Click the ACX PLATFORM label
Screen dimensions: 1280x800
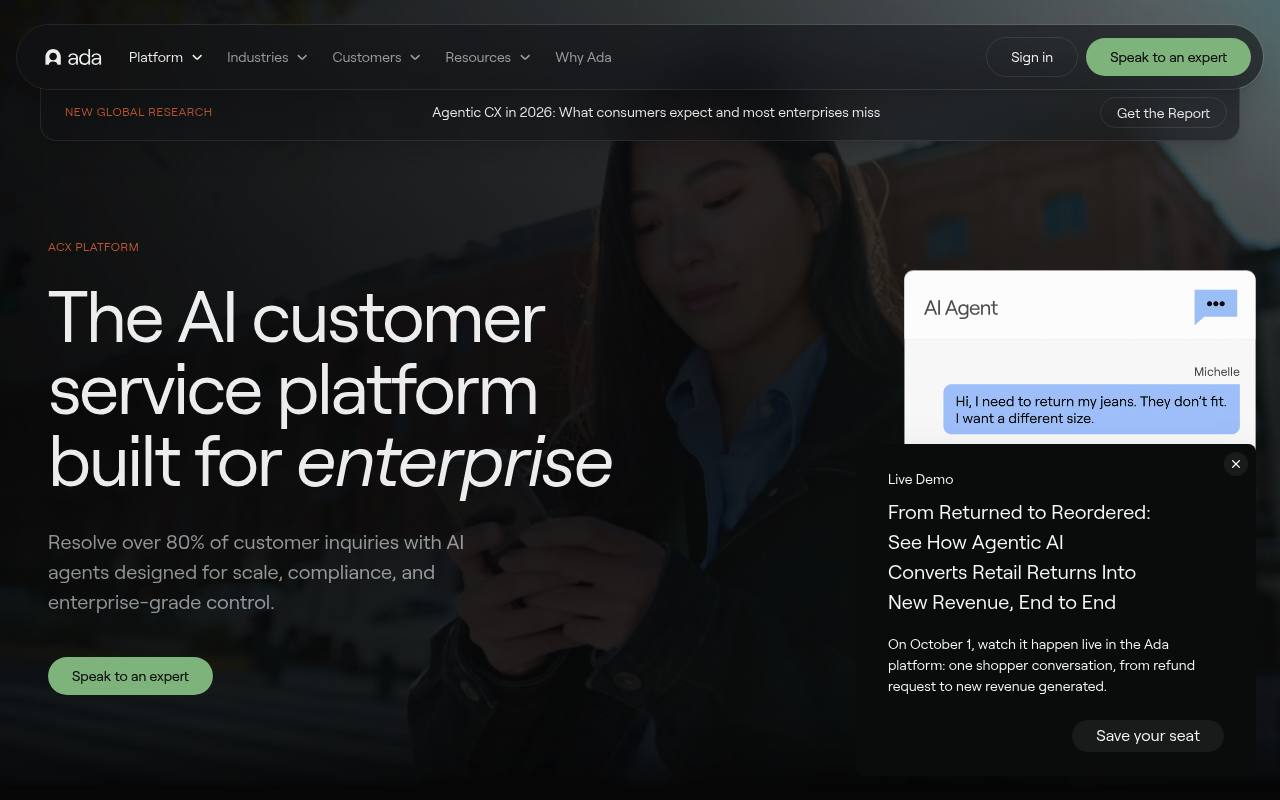pyautogui.click(x=93, y=247)
